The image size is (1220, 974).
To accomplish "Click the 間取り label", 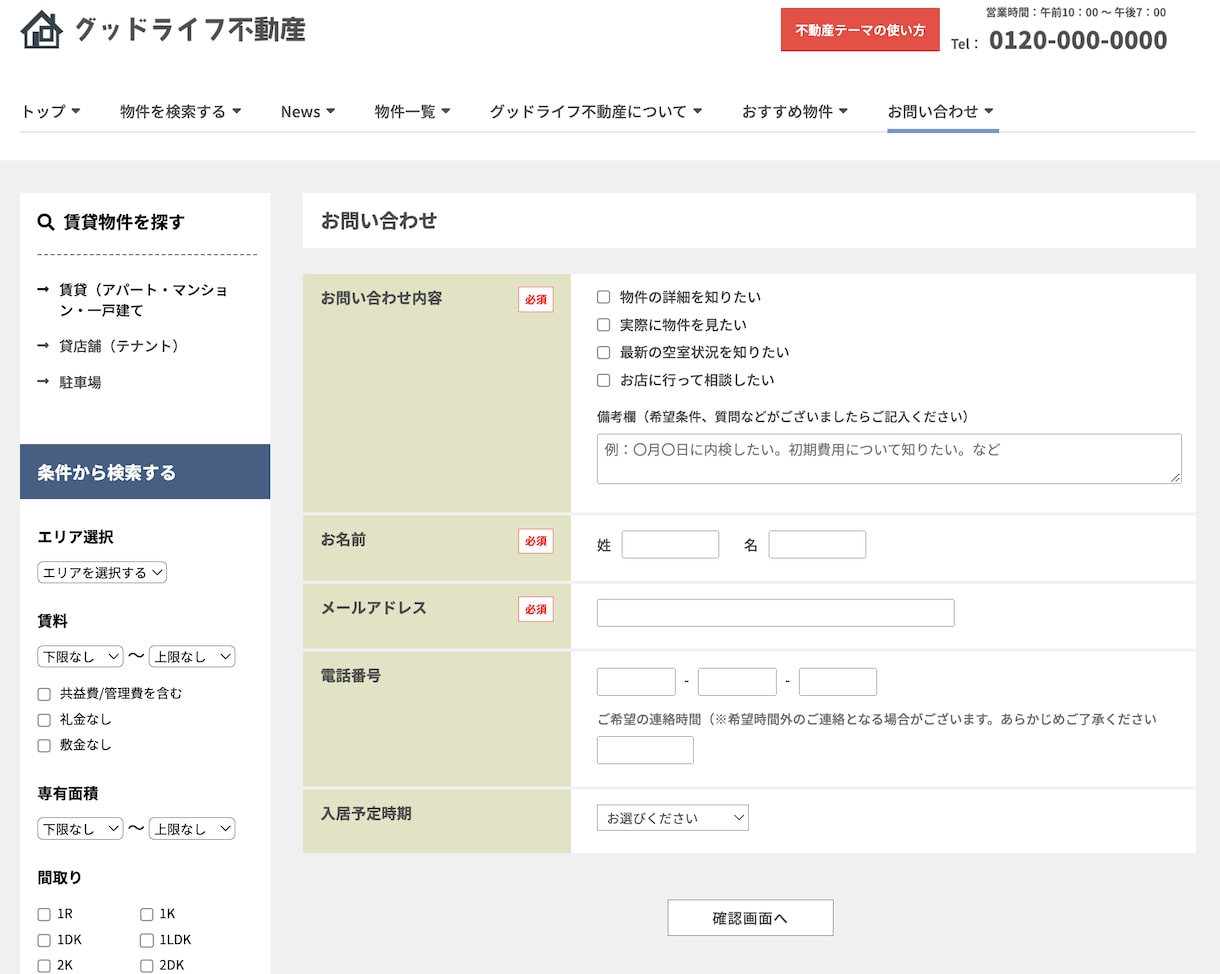I will click(60, 878).
